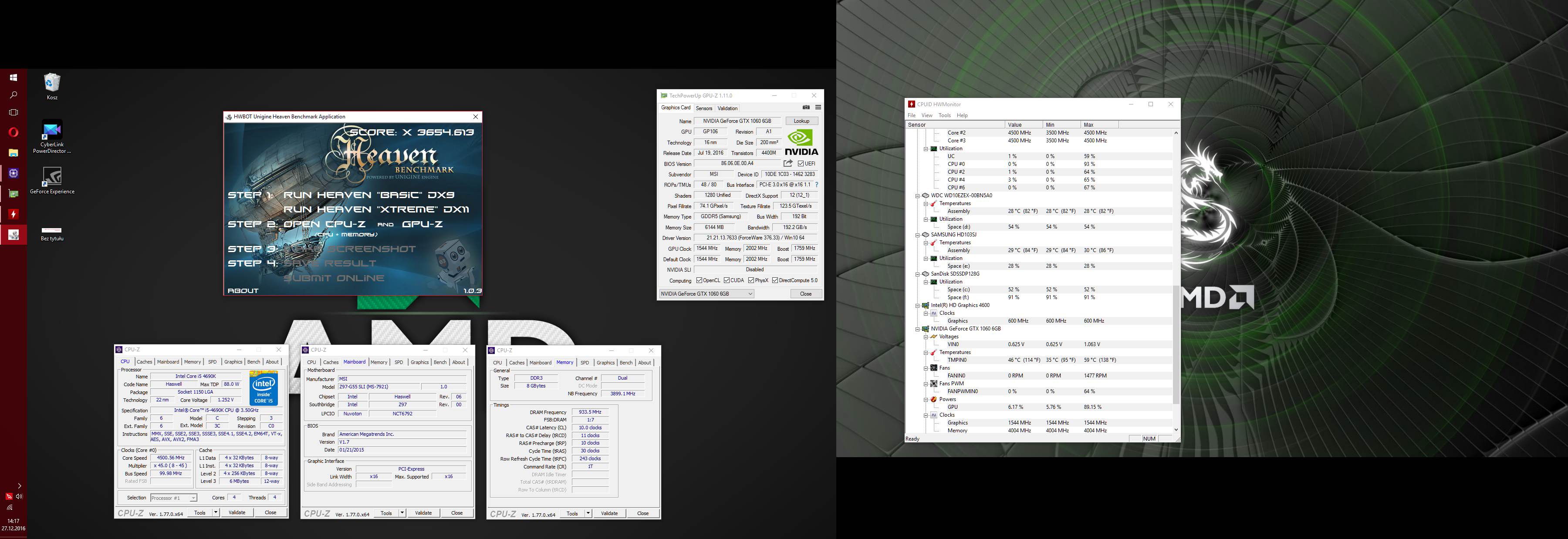This screenshot has width=1568, height=539.
Task: Open File Explorer from taskbar
Action: point(14,153)
